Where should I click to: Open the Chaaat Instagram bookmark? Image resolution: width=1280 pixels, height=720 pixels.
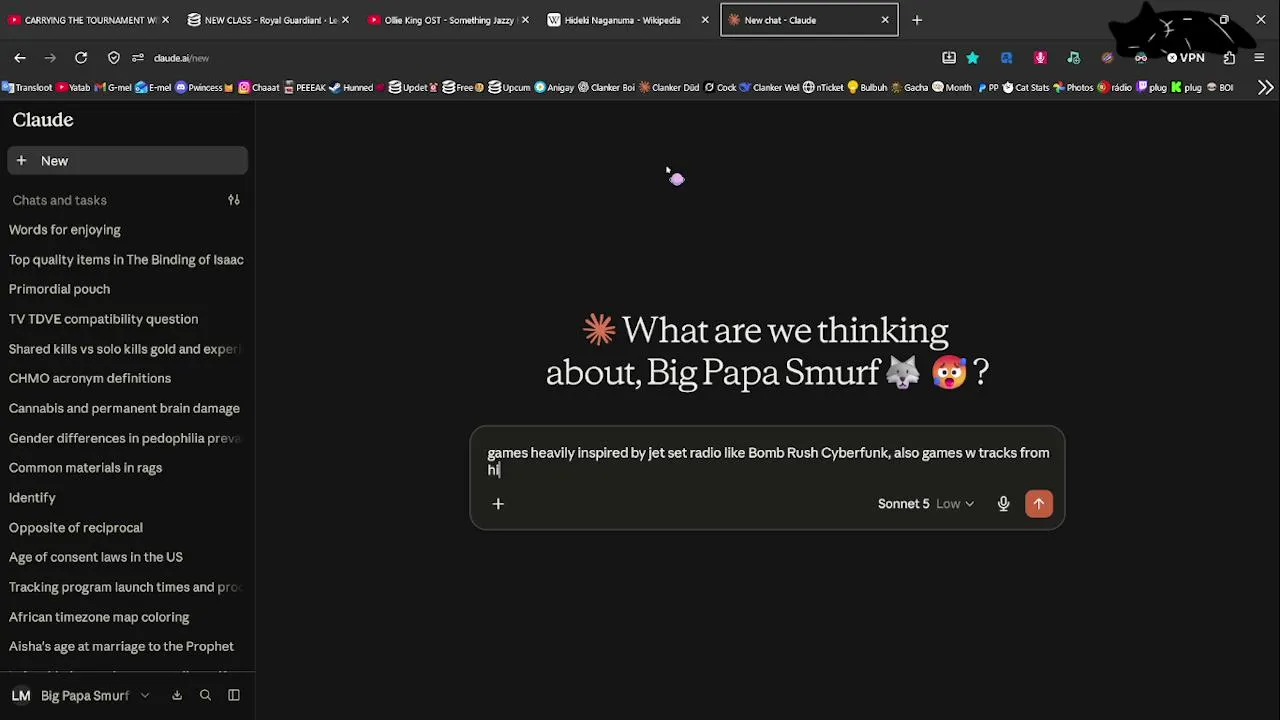(259, 87)
